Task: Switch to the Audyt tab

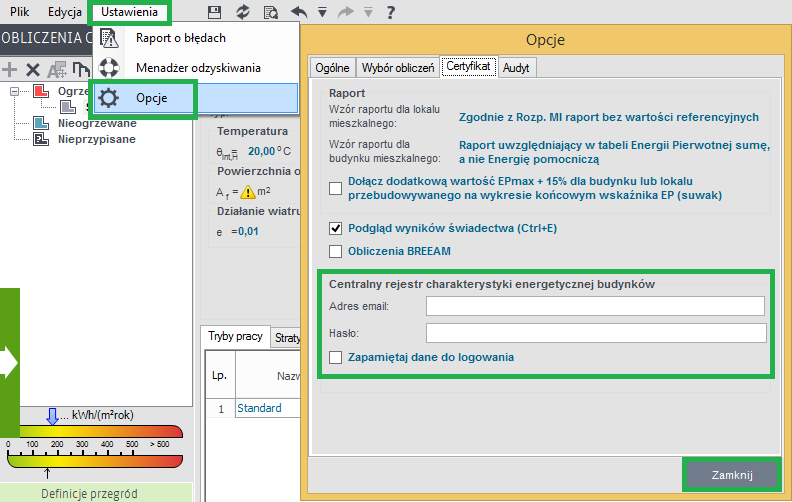Action: coord(516,68)
